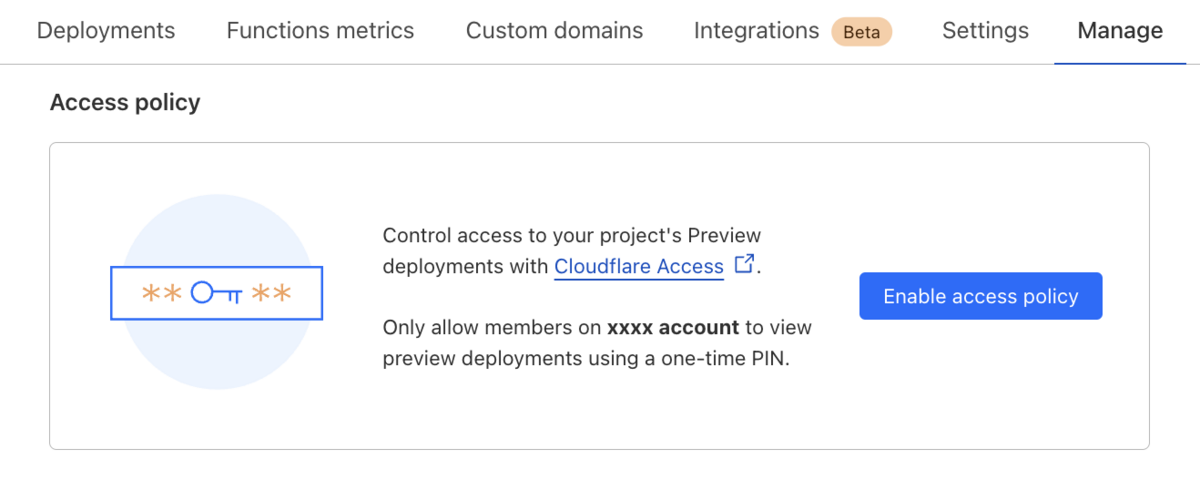Open the Cloudflare Access link
1200x490 pixels.
pyautogui.click(x=639, y=267)
